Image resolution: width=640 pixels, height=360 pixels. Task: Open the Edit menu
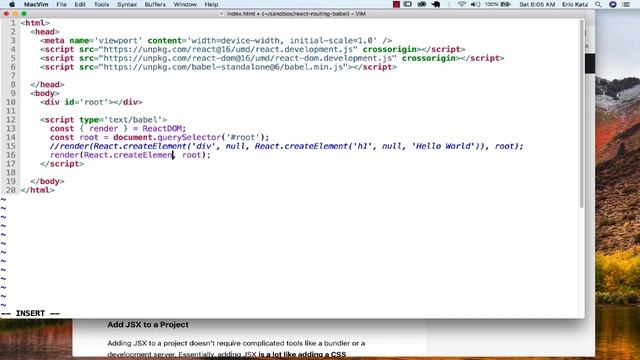pos(80,4)
